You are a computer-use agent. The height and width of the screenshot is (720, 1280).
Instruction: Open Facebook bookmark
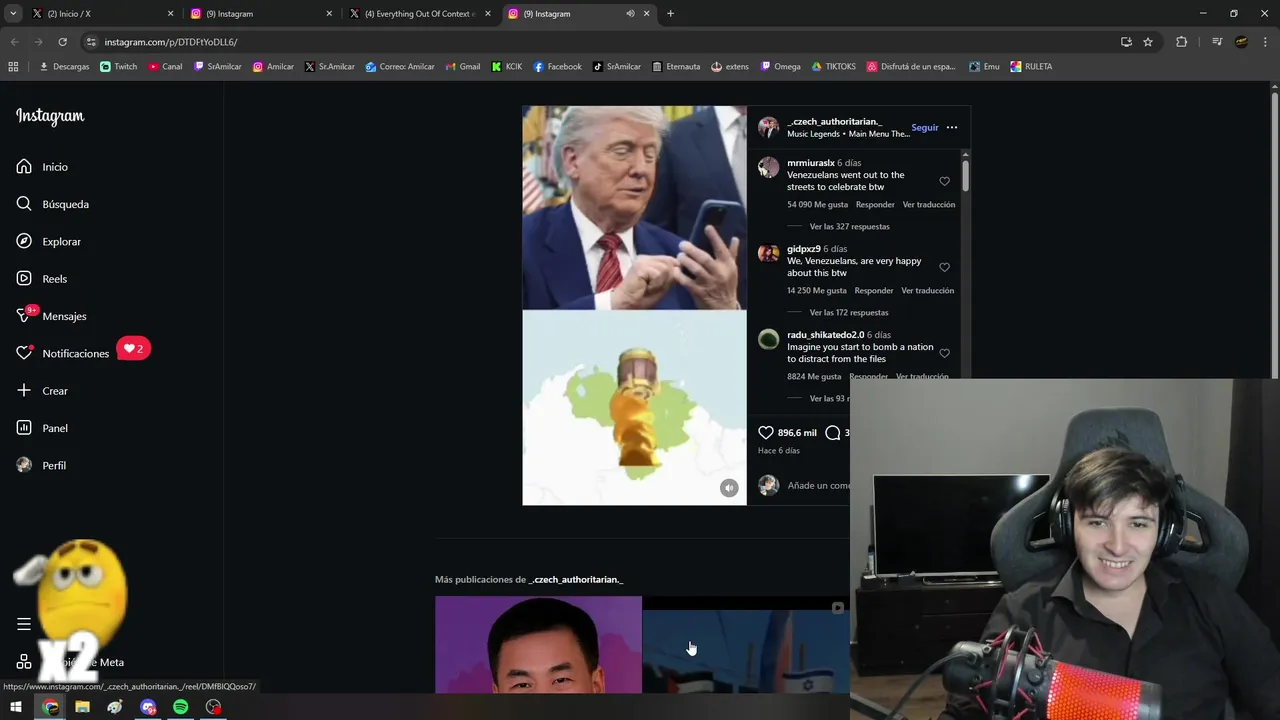click(558, 67)
